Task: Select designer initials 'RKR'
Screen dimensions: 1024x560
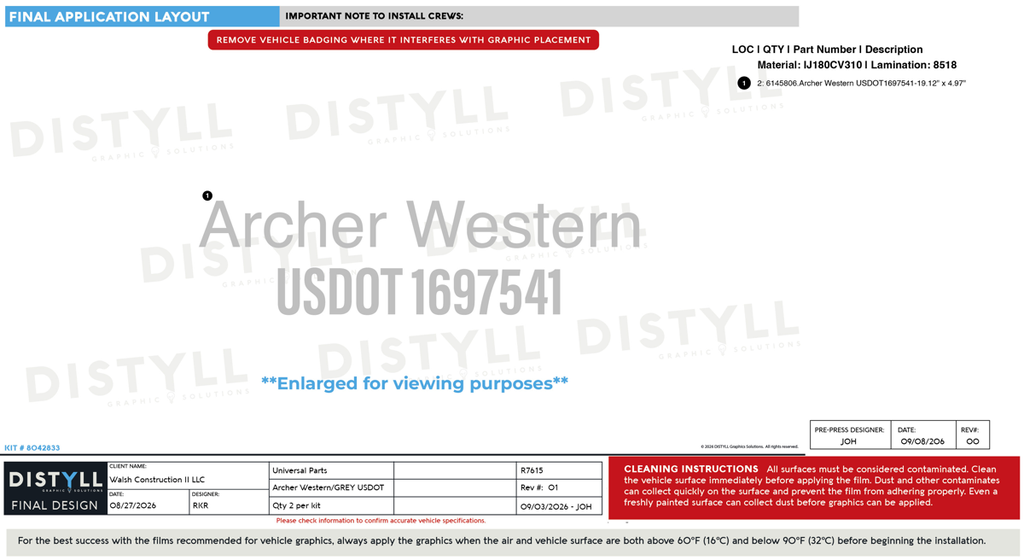Action: pos(200,506)
